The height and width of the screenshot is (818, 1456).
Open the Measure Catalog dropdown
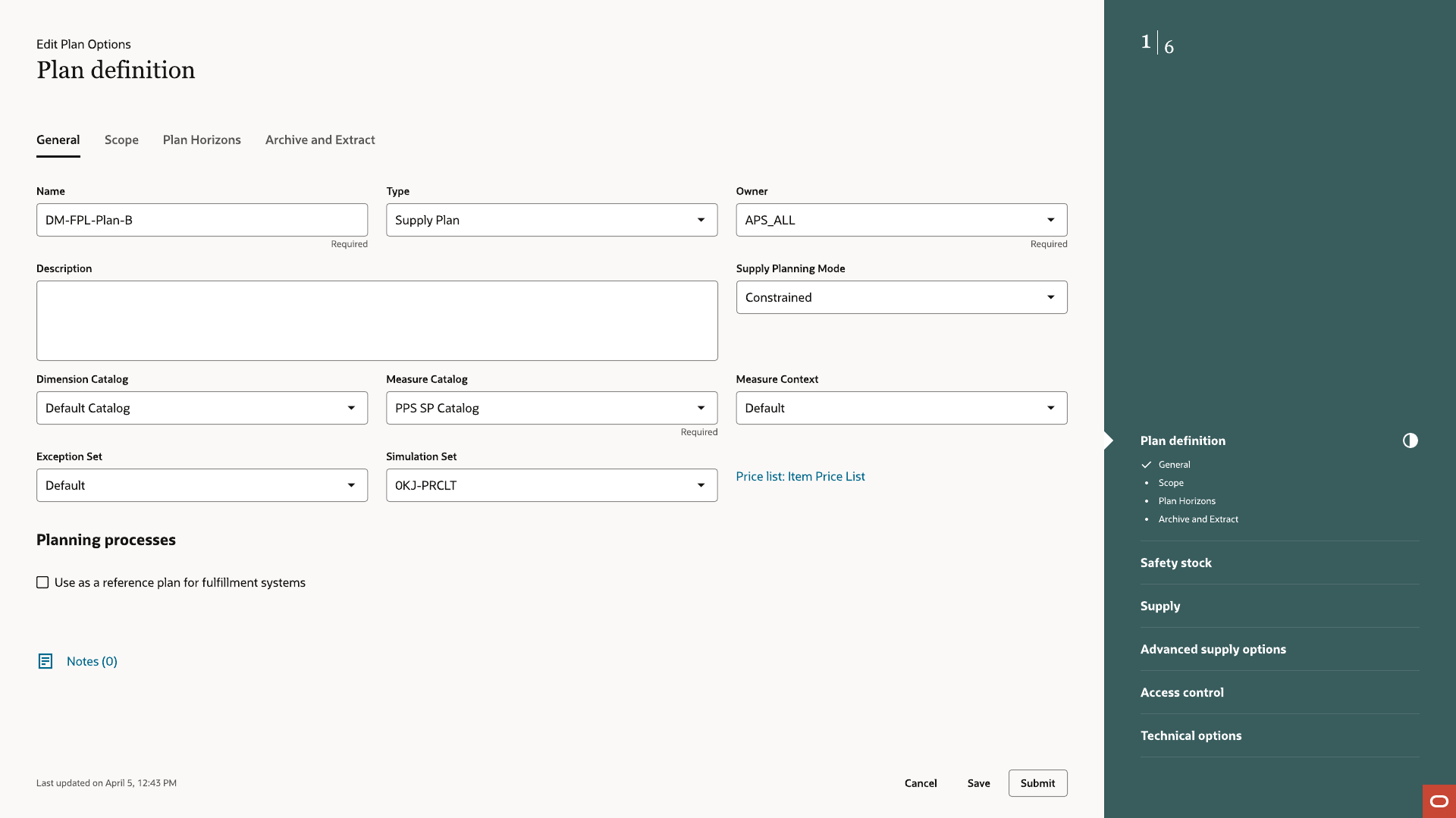(x=551, y=408)
